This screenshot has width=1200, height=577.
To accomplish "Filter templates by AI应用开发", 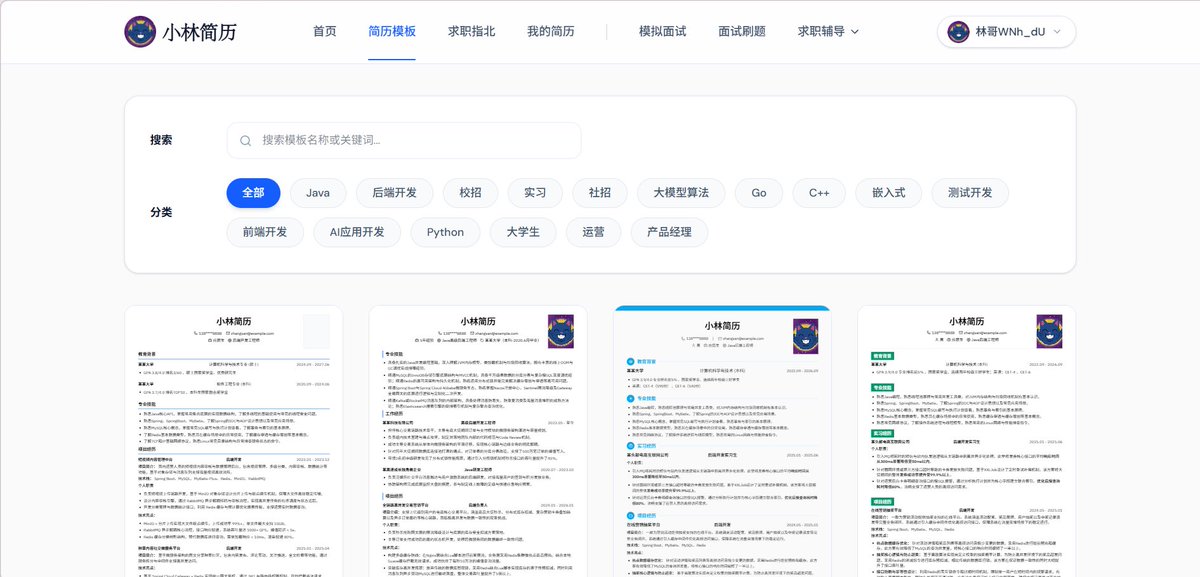I will (357, 232).
